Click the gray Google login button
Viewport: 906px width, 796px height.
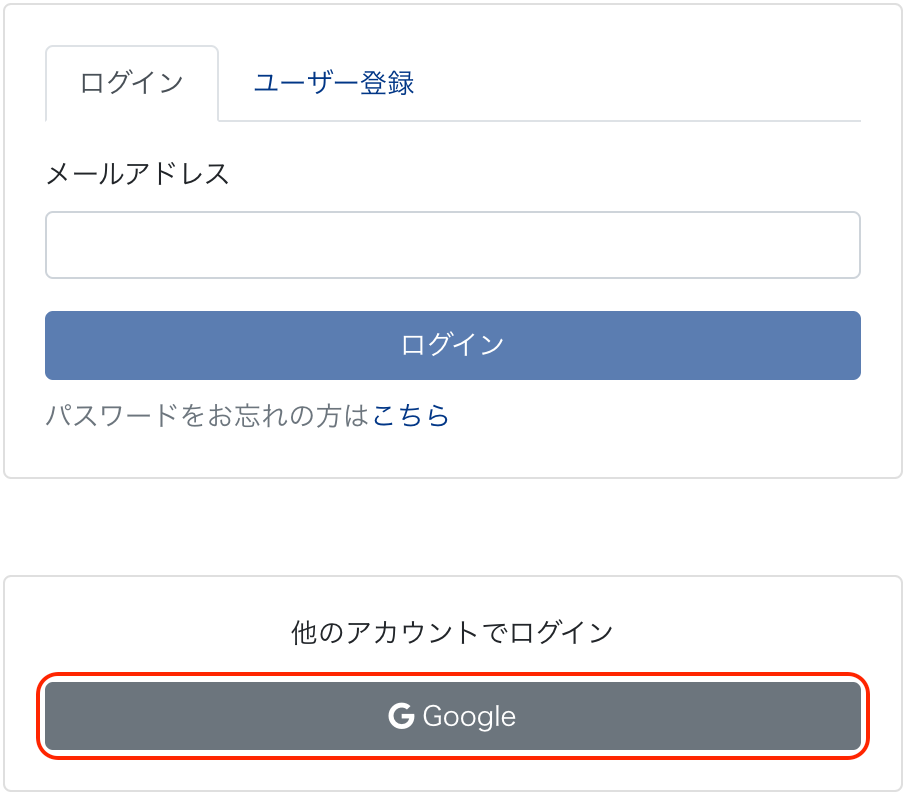coord(452,716)
